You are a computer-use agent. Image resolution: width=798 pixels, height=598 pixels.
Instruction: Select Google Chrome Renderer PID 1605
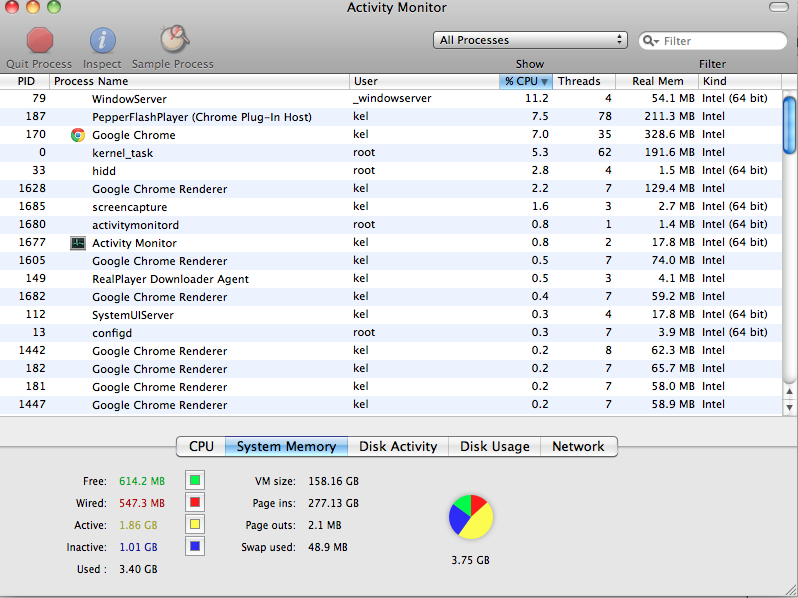391,261
